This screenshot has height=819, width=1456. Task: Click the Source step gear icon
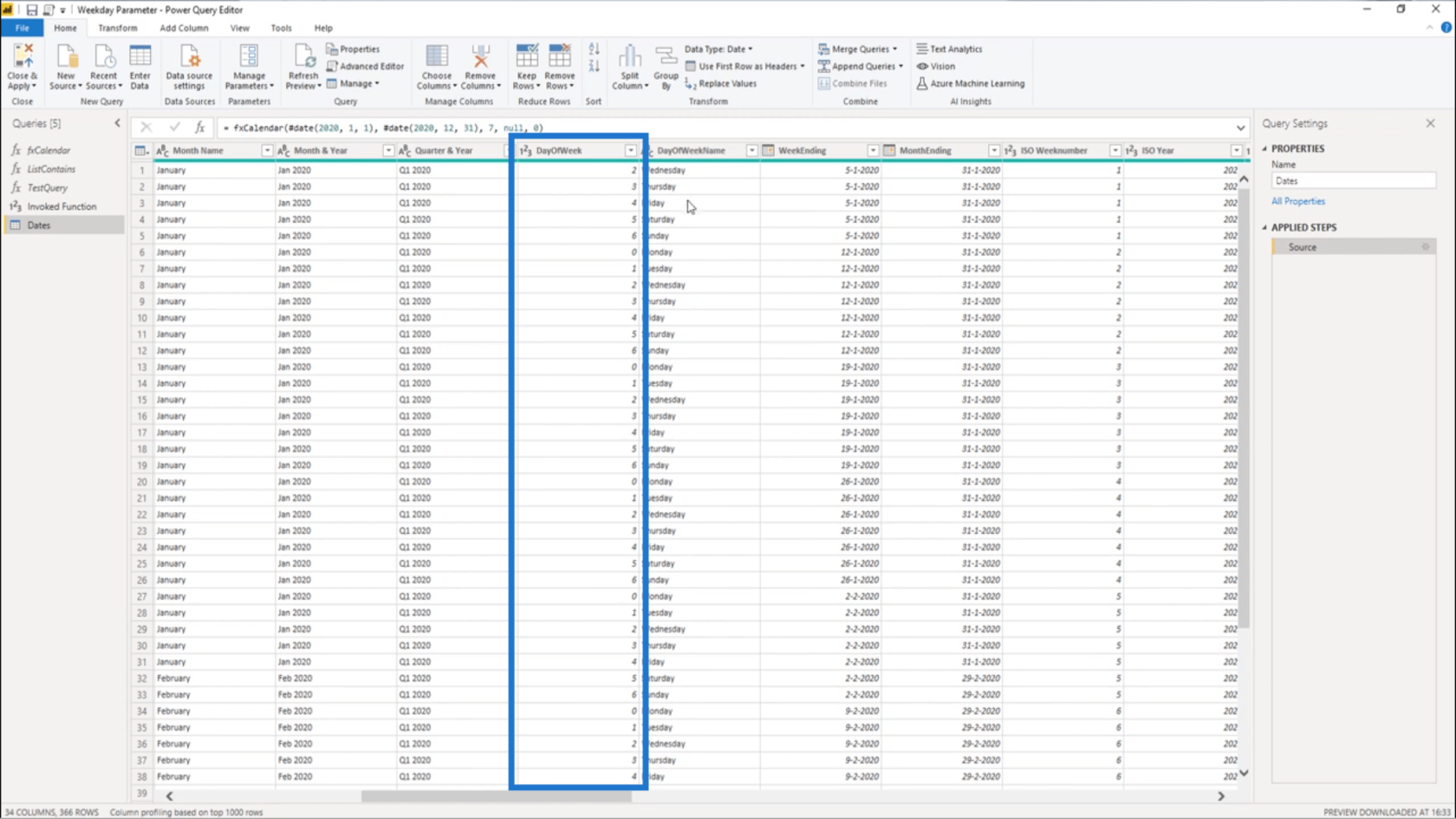coord(1425,247)
